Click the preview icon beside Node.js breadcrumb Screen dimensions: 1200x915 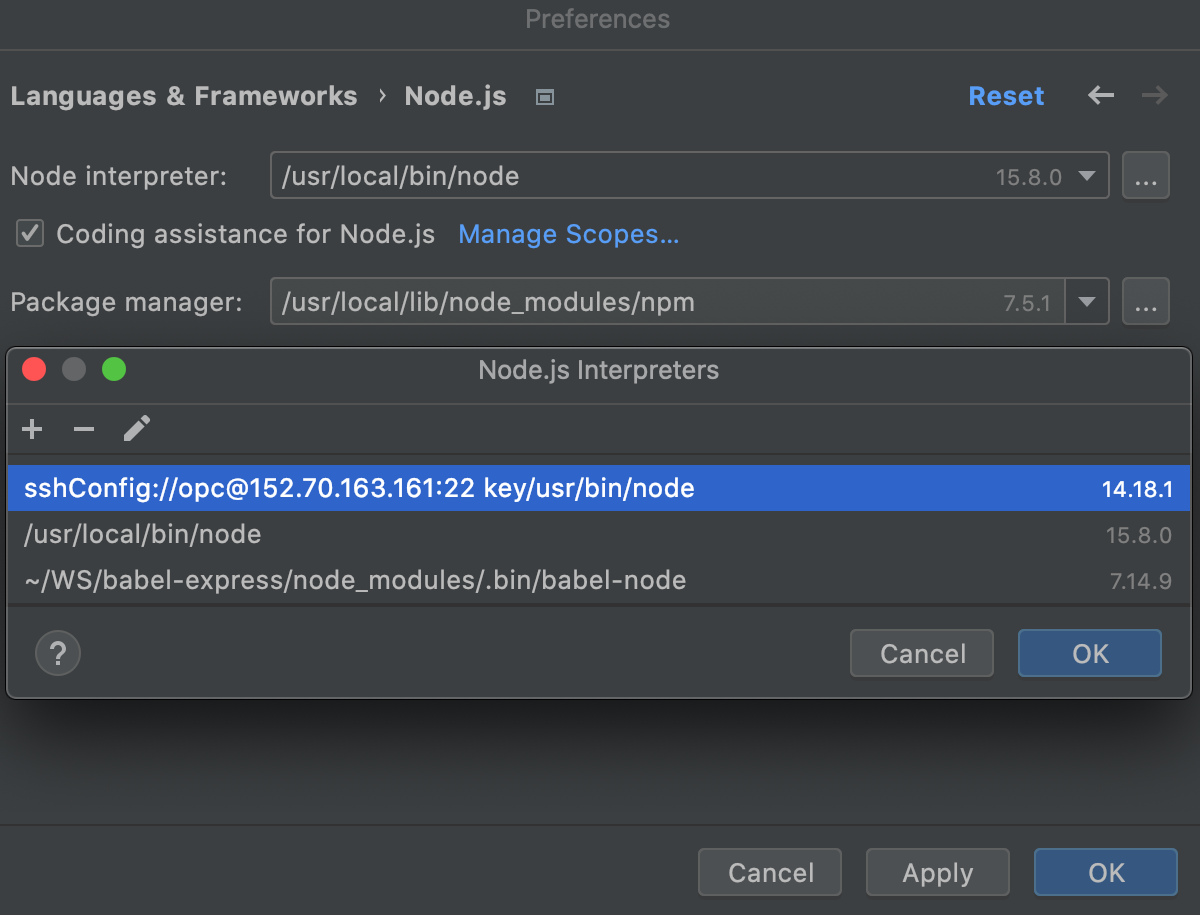point(544,96)
